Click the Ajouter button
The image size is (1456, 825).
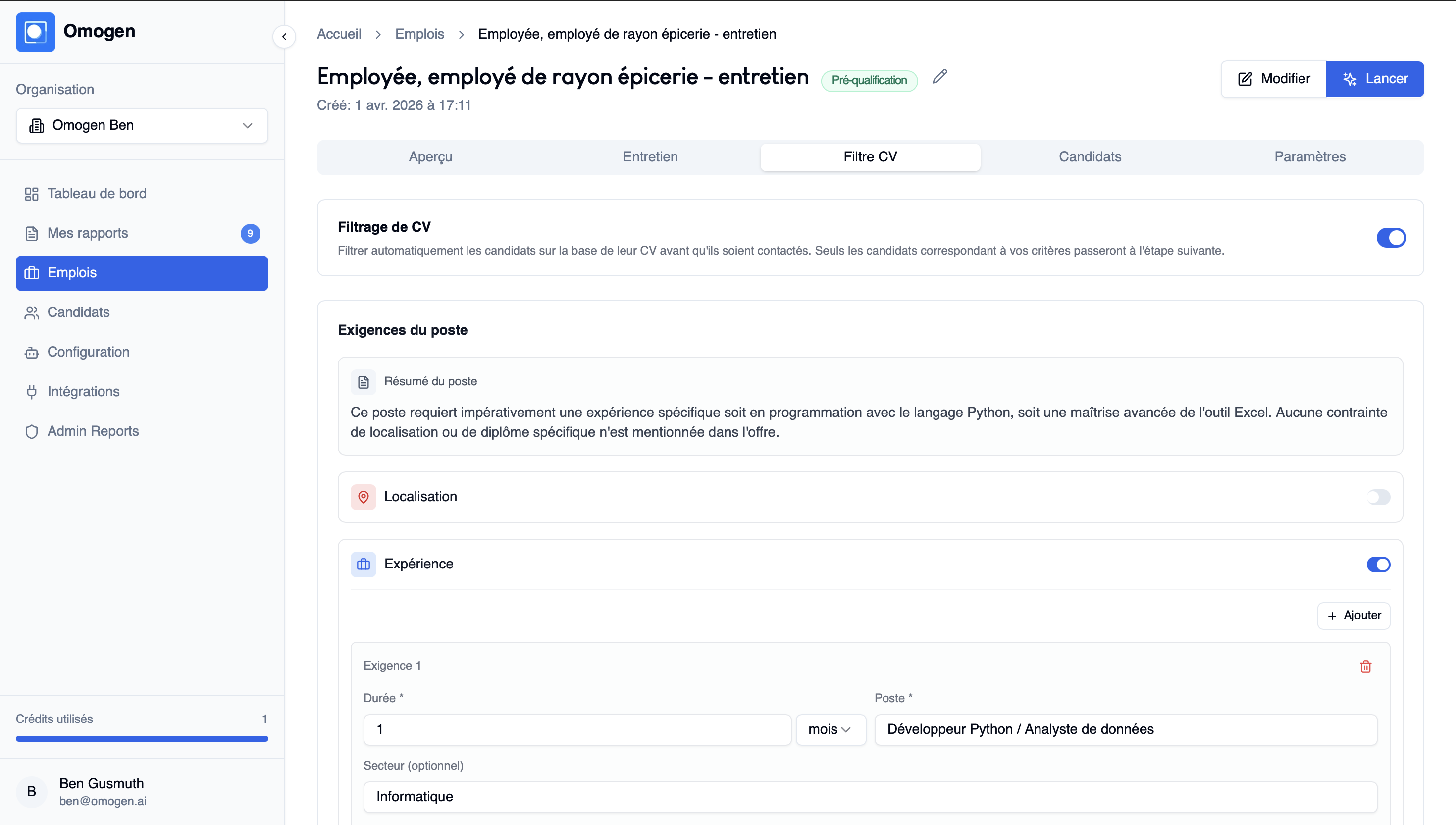coord(1353,616)
